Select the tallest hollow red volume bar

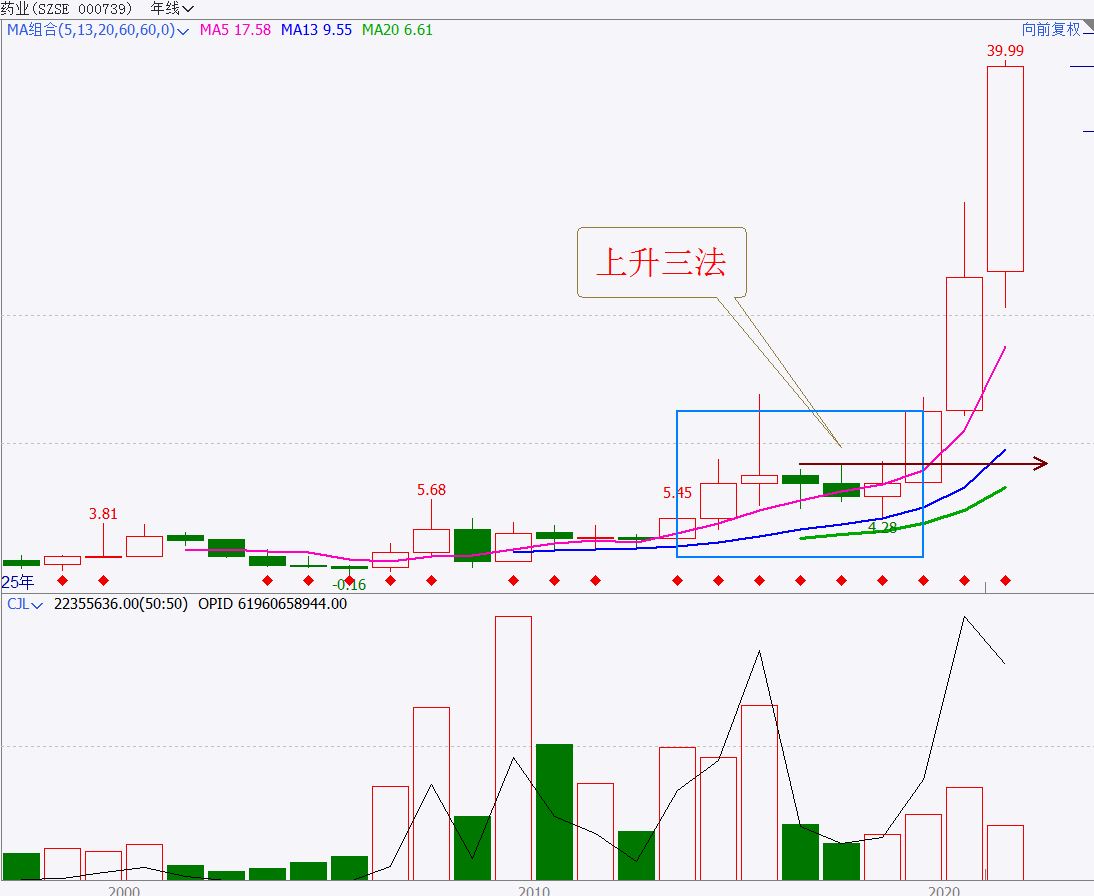point(514,748)
